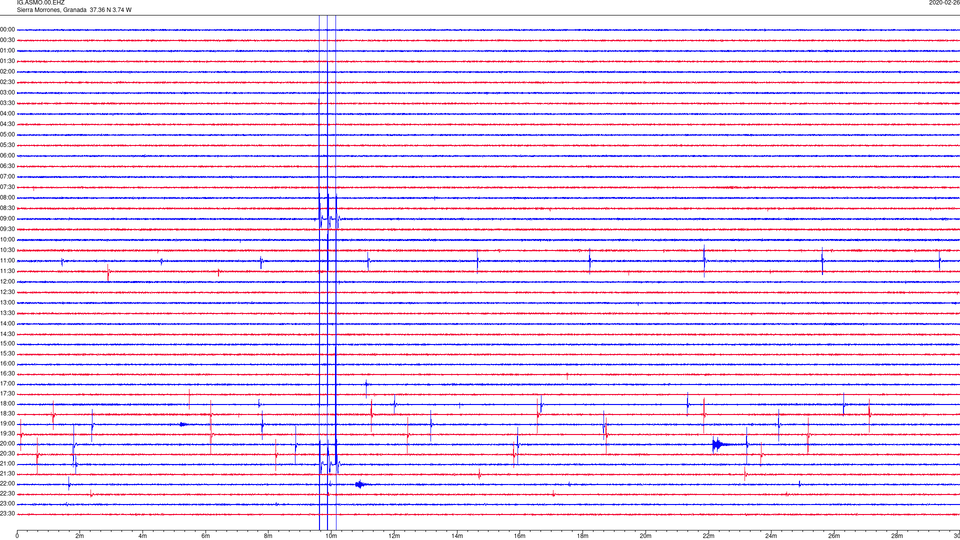Viewport: 960px width, 540px height.
Task: Select the 01:00 time row label
Action: tap(7, 51)
